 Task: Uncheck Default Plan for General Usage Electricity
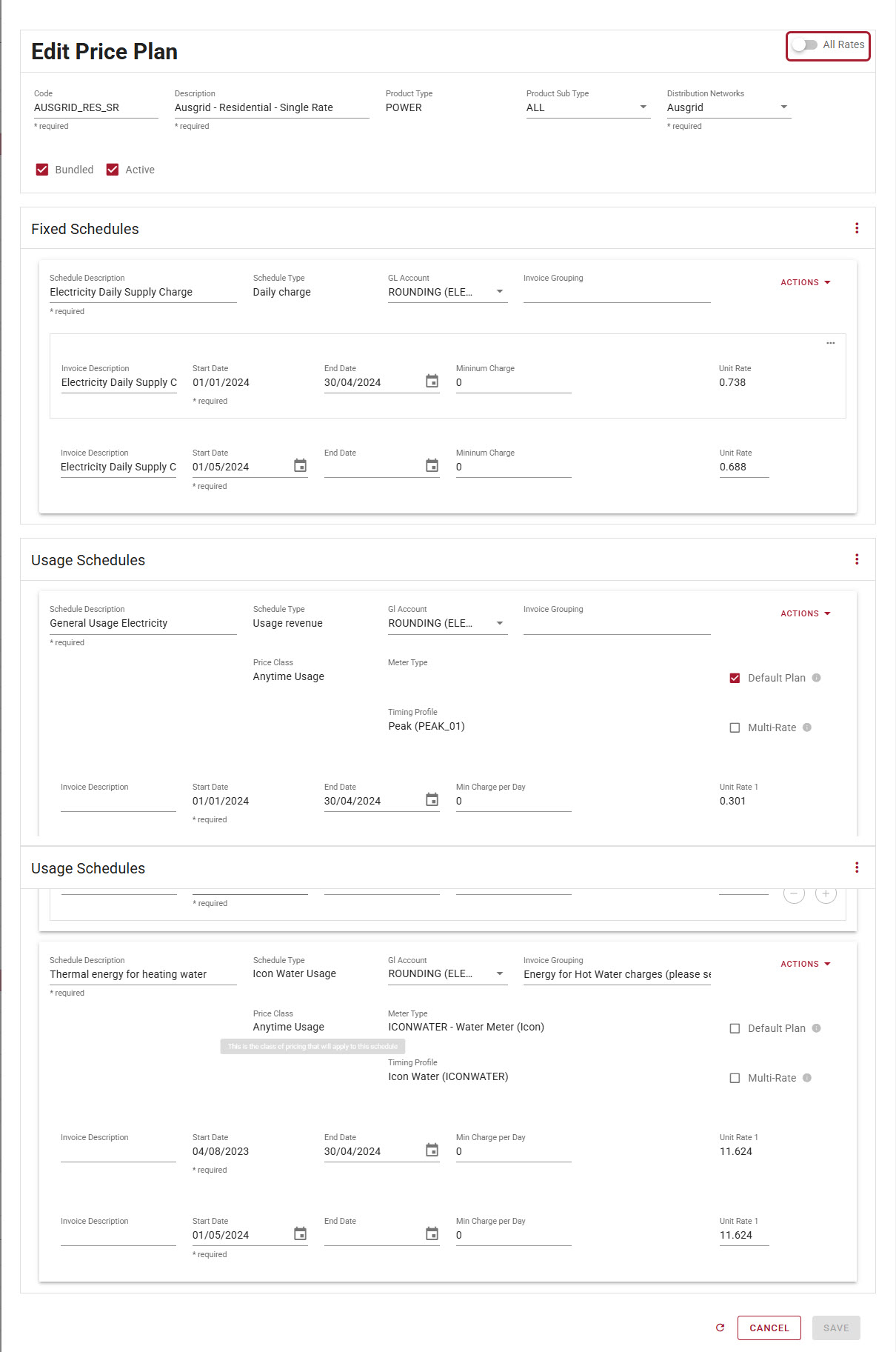[735, 678]
